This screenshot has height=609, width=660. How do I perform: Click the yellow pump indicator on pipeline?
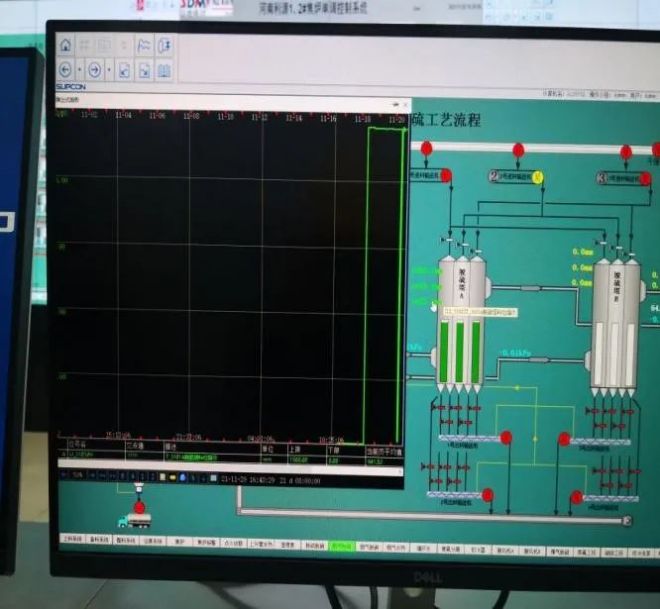click(x=537, y=177)
